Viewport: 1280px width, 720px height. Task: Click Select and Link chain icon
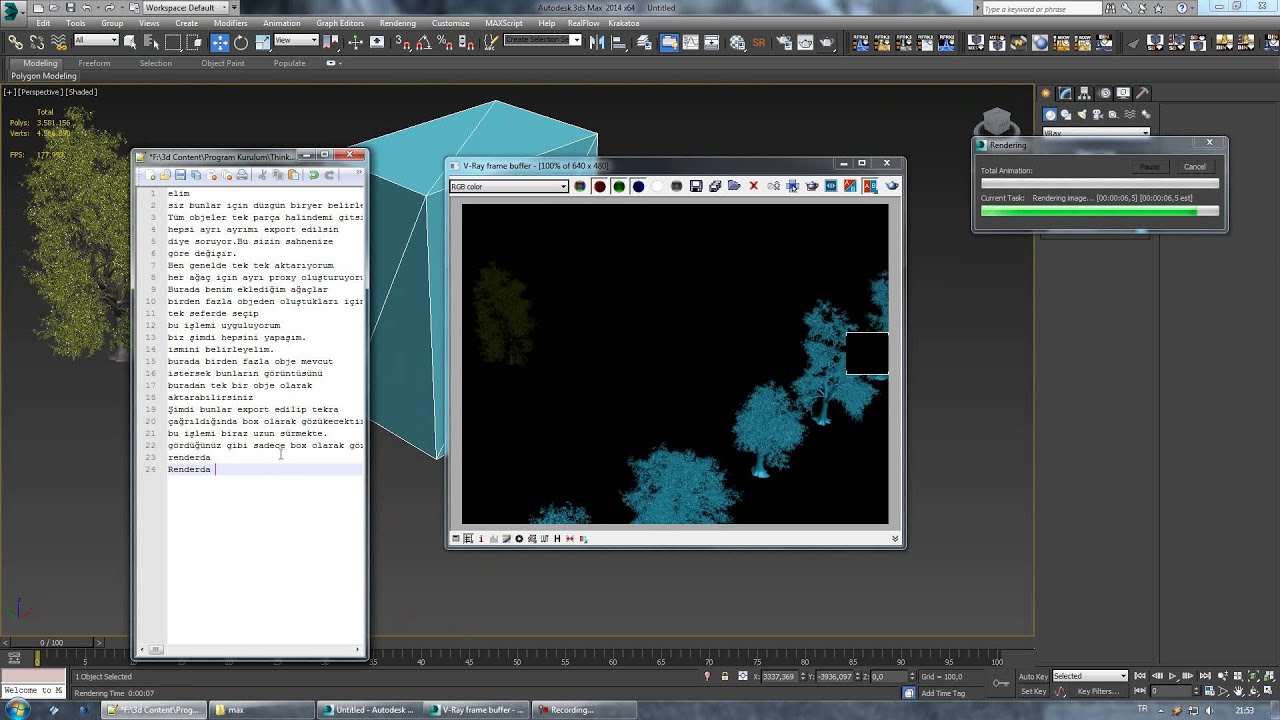click(x=15, y=42)
